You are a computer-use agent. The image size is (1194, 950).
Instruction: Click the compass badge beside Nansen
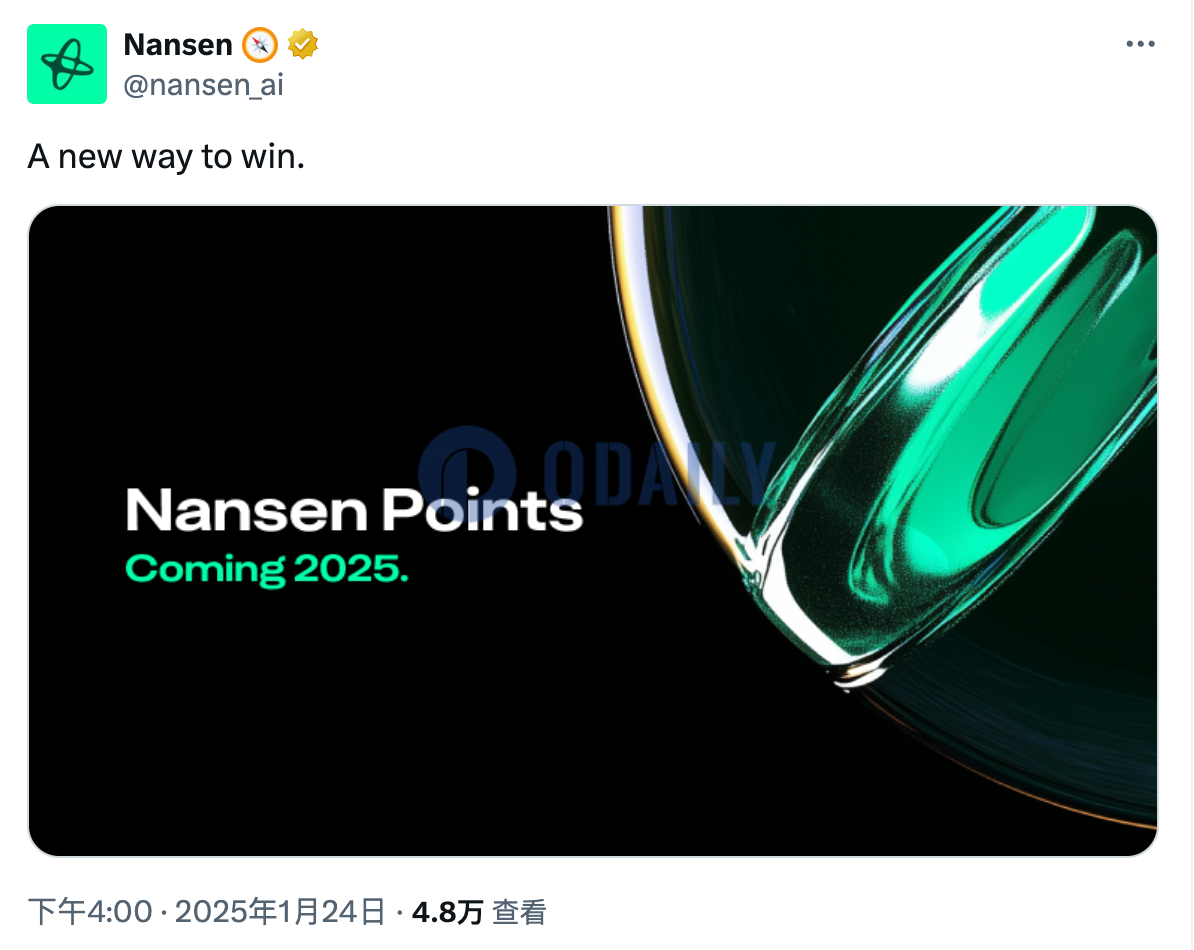[260, 45]
